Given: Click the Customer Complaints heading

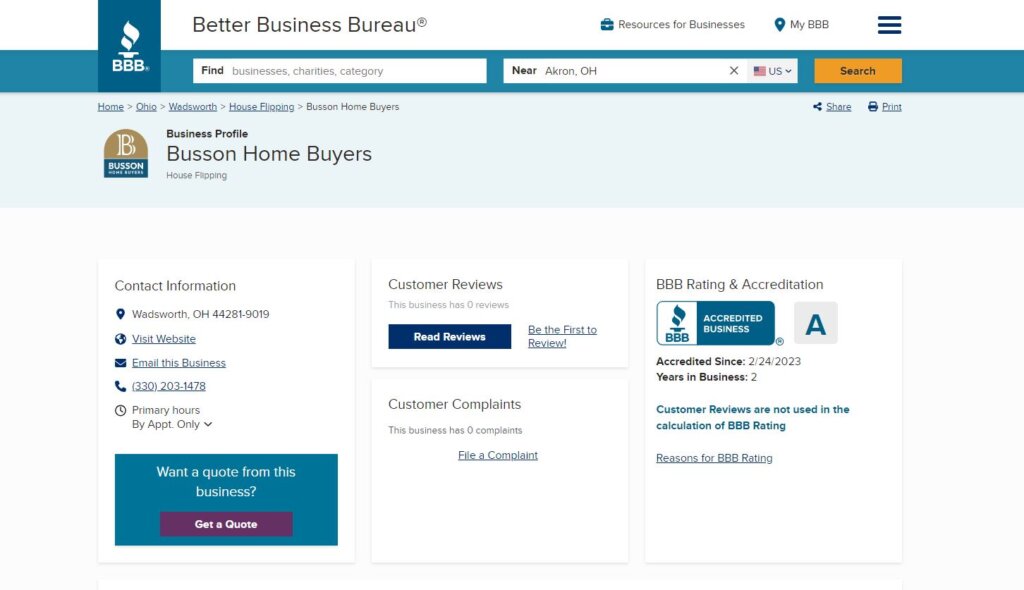Looking at the screenshot, I should pos(455,404).
